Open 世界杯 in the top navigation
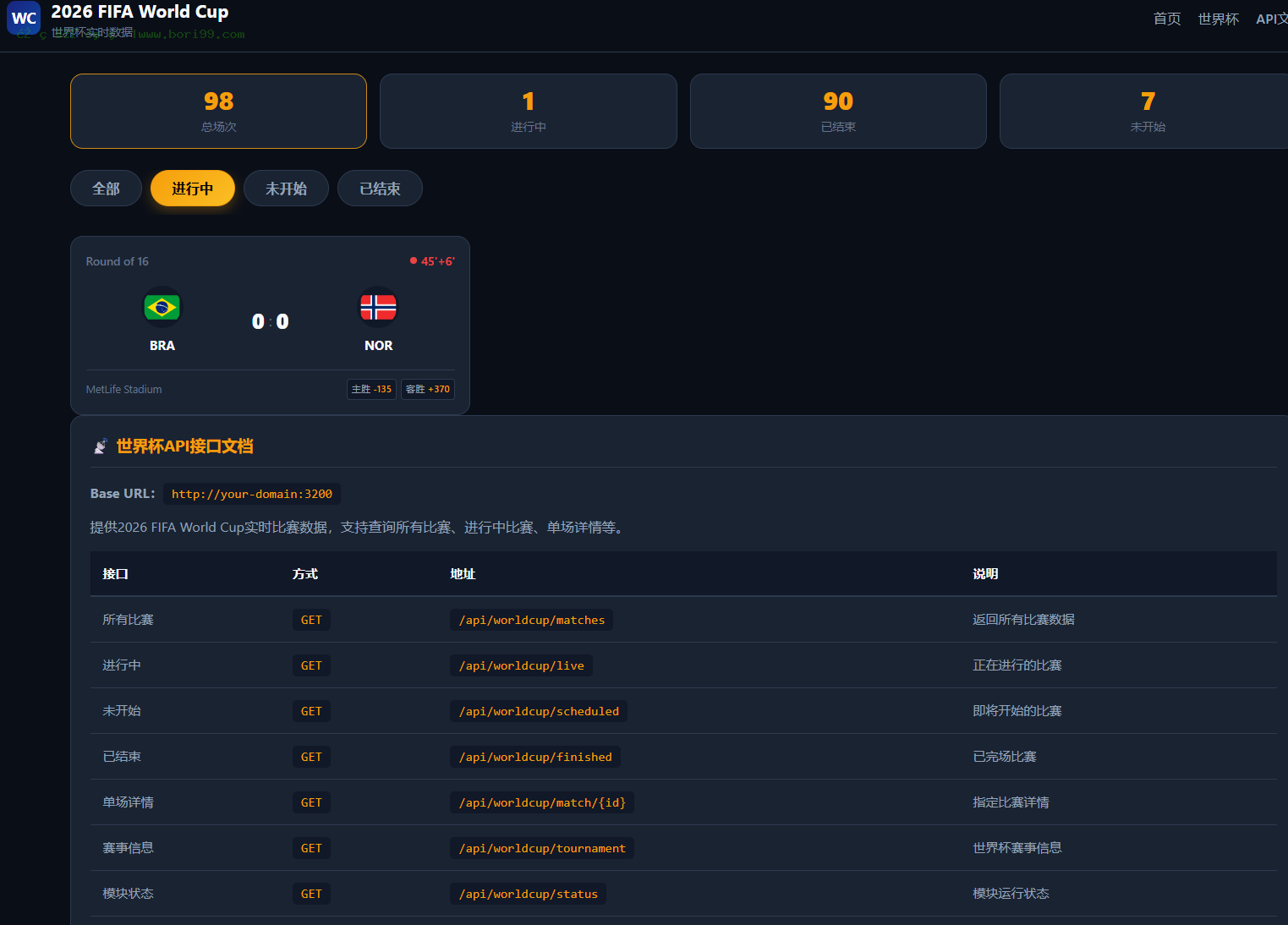This screenshot has width=1288, height=925. pos(1219,19)
